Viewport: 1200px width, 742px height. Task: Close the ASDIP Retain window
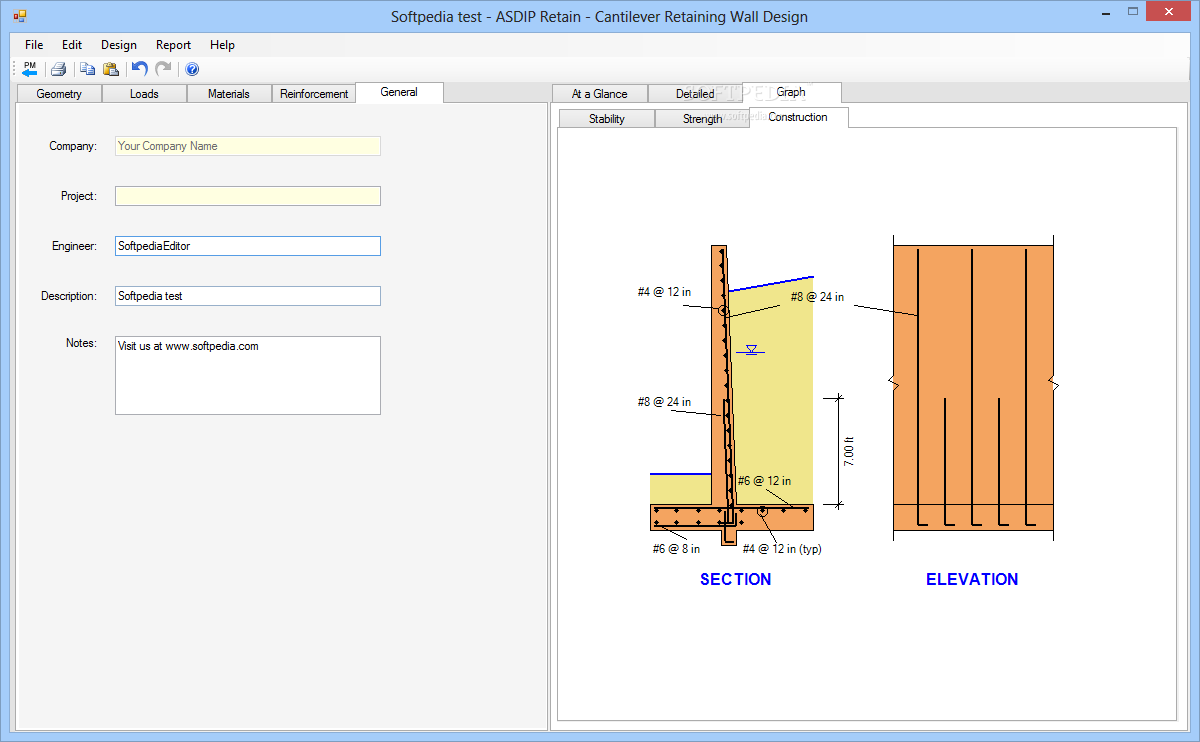(1169, 12)
